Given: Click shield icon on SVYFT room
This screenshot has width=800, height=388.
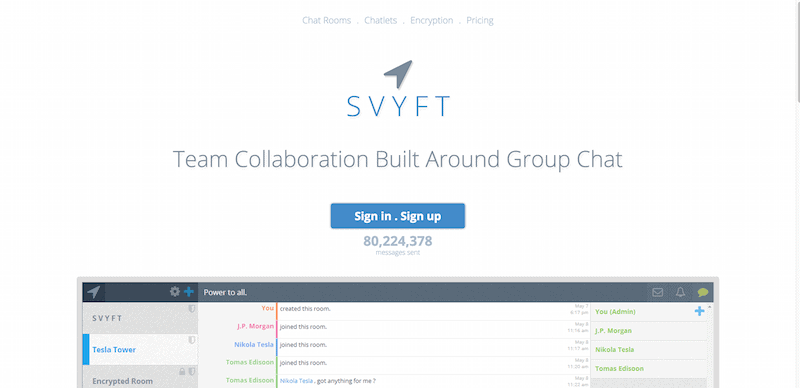Looking at the screenshot, I should pos(192,308).
